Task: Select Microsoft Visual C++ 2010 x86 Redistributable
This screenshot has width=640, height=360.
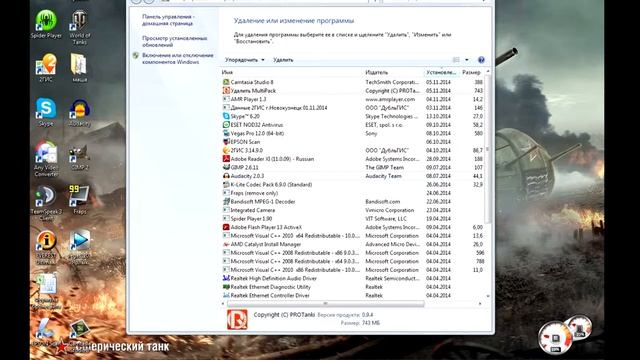Action: pyautogui.click(x=353, y=270)
